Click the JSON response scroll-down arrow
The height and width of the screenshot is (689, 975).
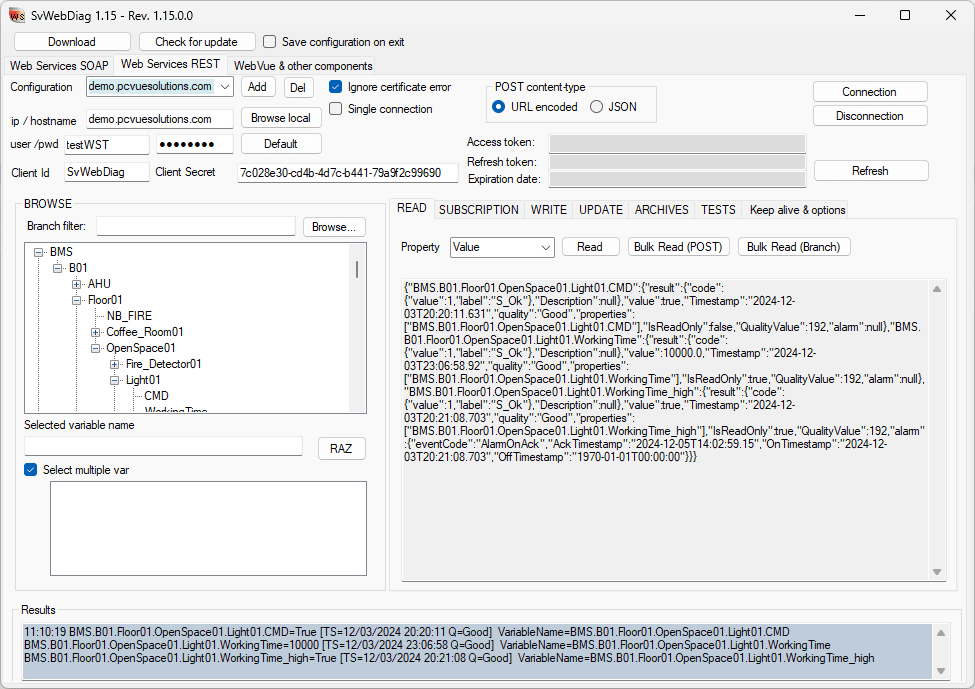(x=937, y=572)
